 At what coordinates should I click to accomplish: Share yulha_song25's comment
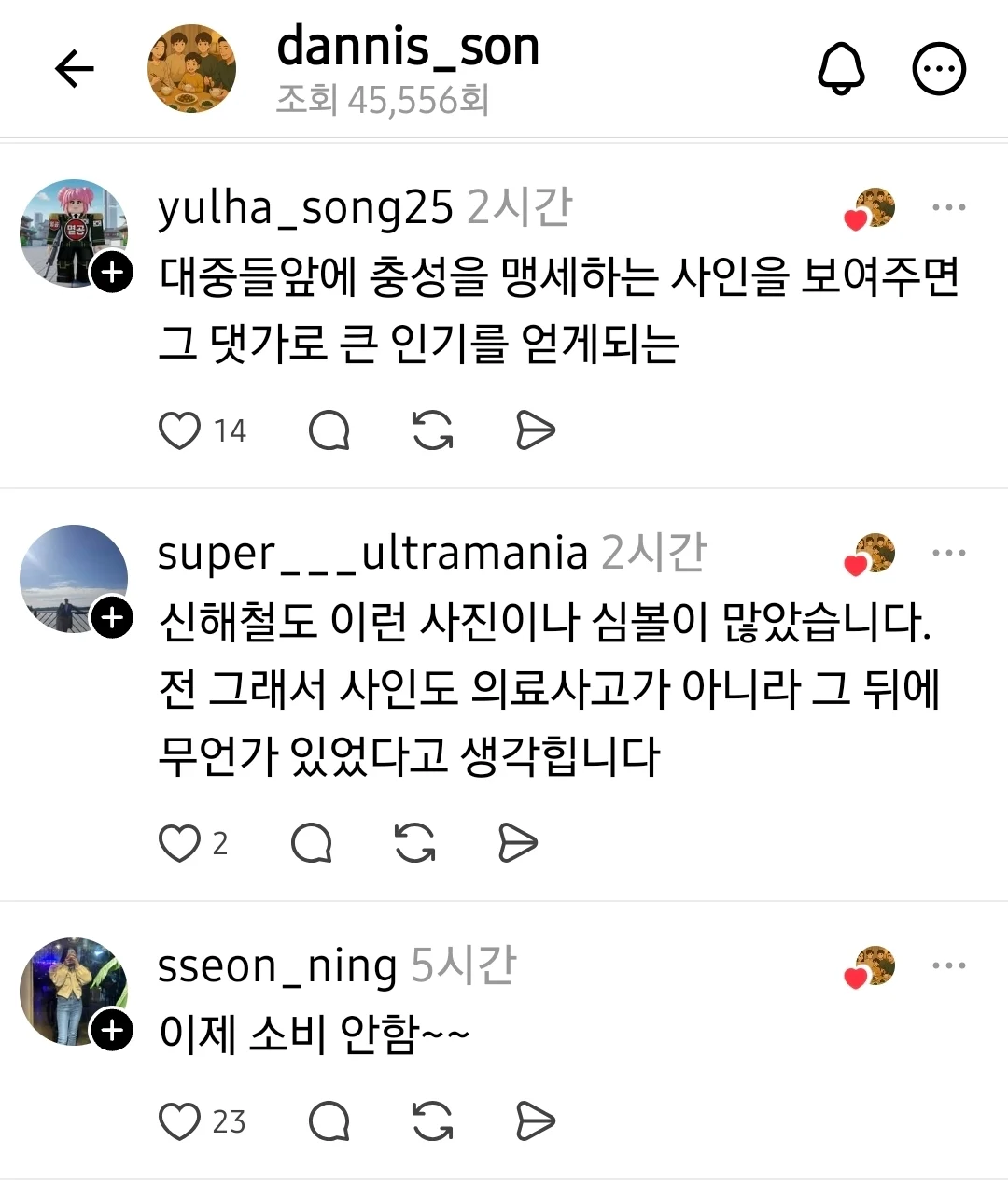coord(536,430)
